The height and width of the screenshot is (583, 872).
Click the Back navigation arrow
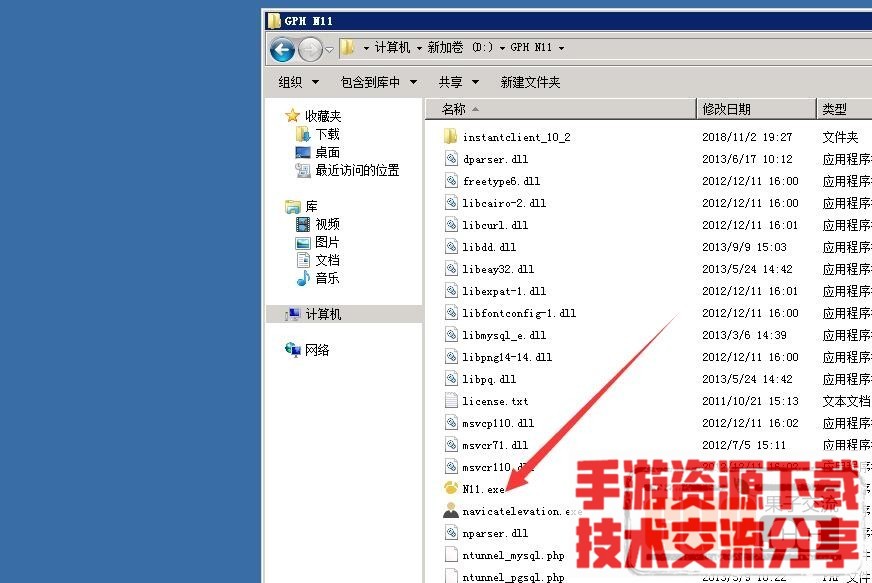pyautogui.click(x=283, y=50)
